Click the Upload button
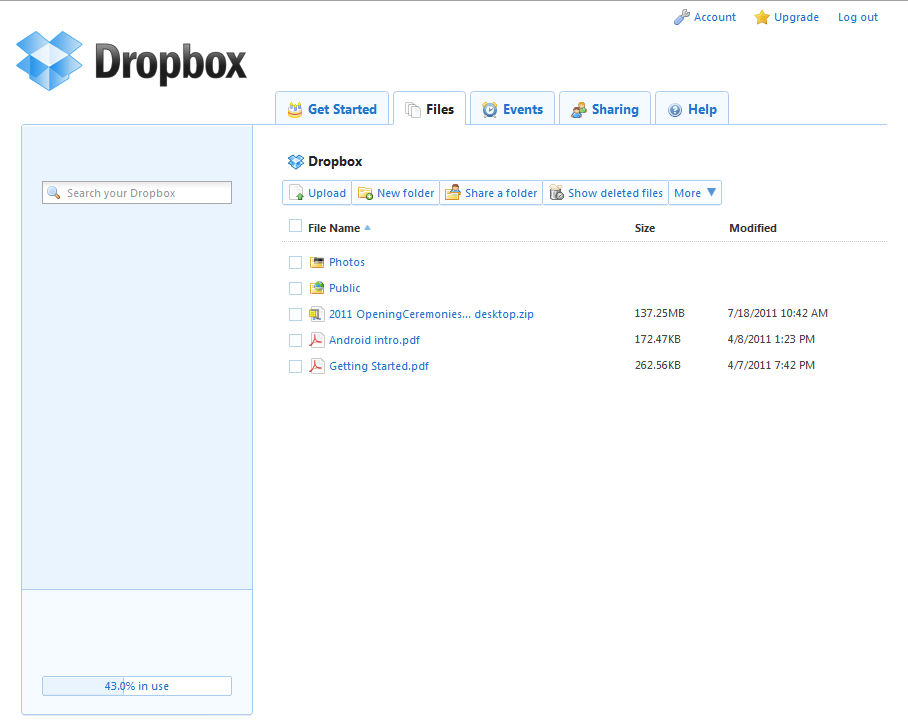This screenshot has width=908, height=724. tap(317, 193)
